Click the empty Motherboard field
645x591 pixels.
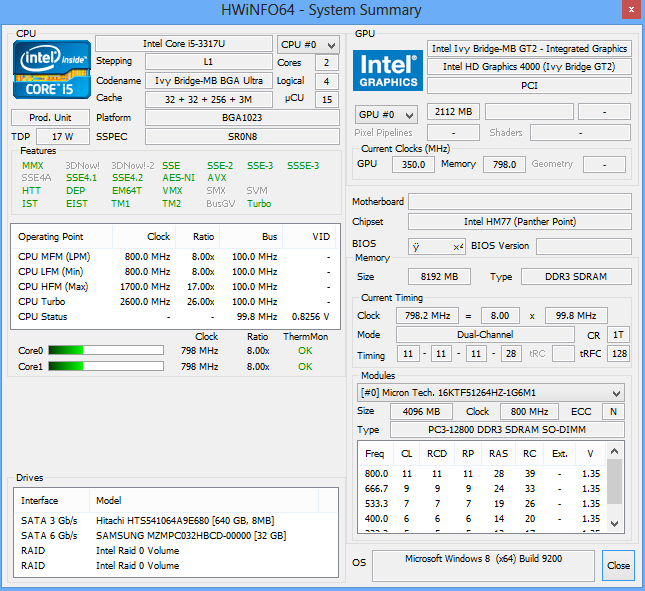click(x=520, y=202)
